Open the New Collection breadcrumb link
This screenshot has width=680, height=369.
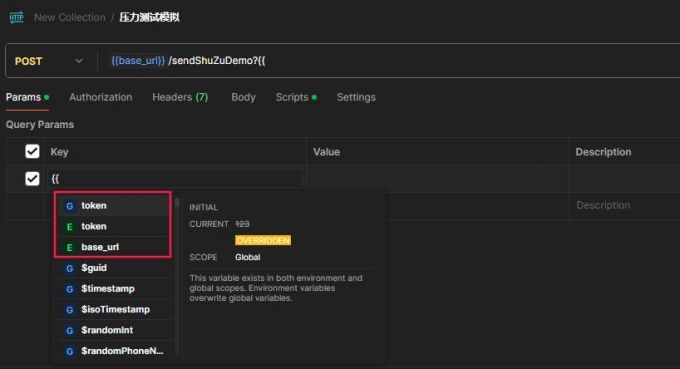70,17
